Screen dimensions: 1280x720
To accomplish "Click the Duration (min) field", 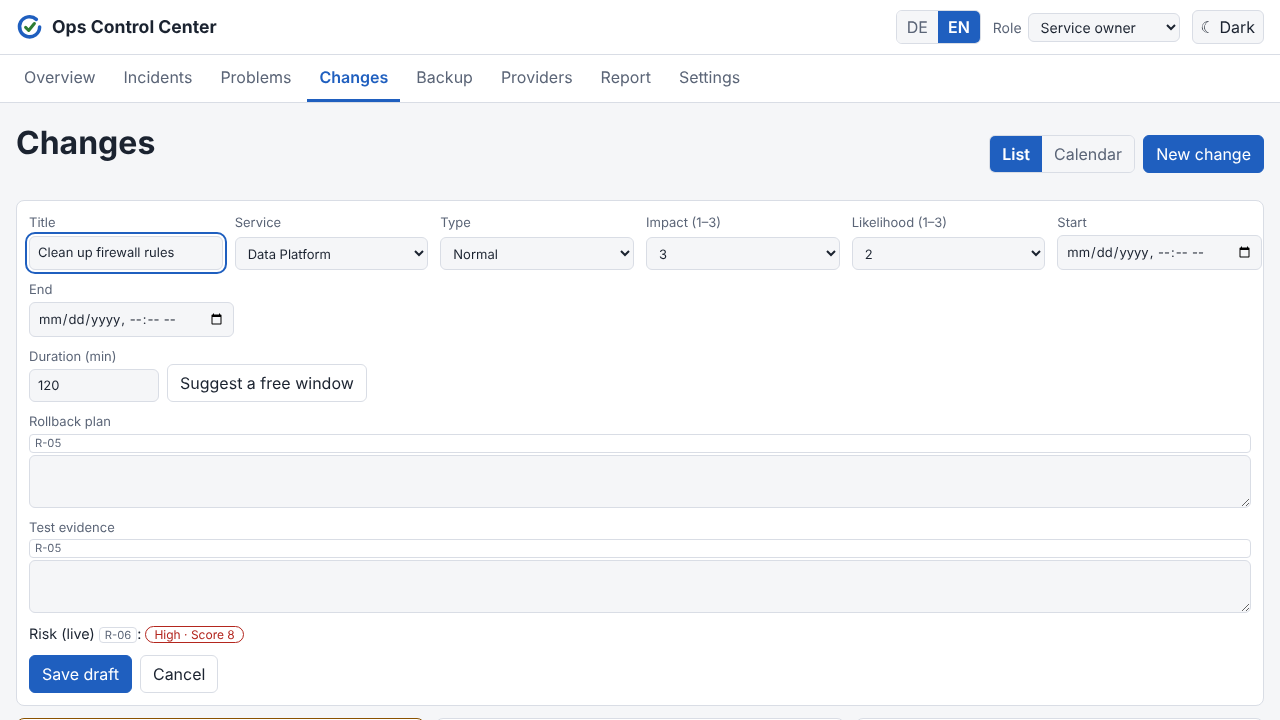I will pos(94,385).
